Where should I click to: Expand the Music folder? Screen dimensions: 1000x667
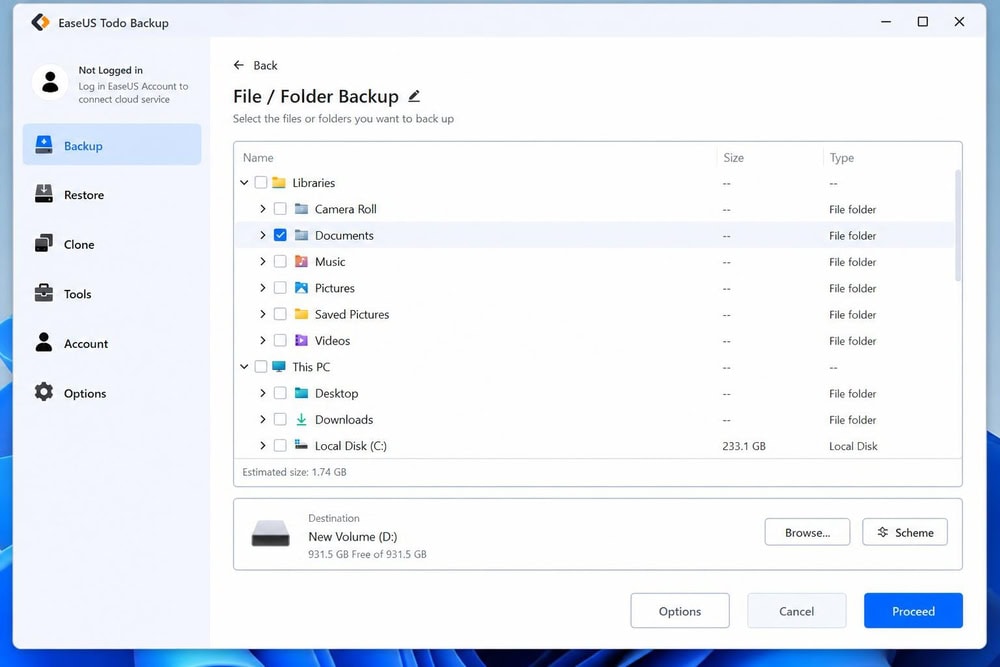[263, 261]
